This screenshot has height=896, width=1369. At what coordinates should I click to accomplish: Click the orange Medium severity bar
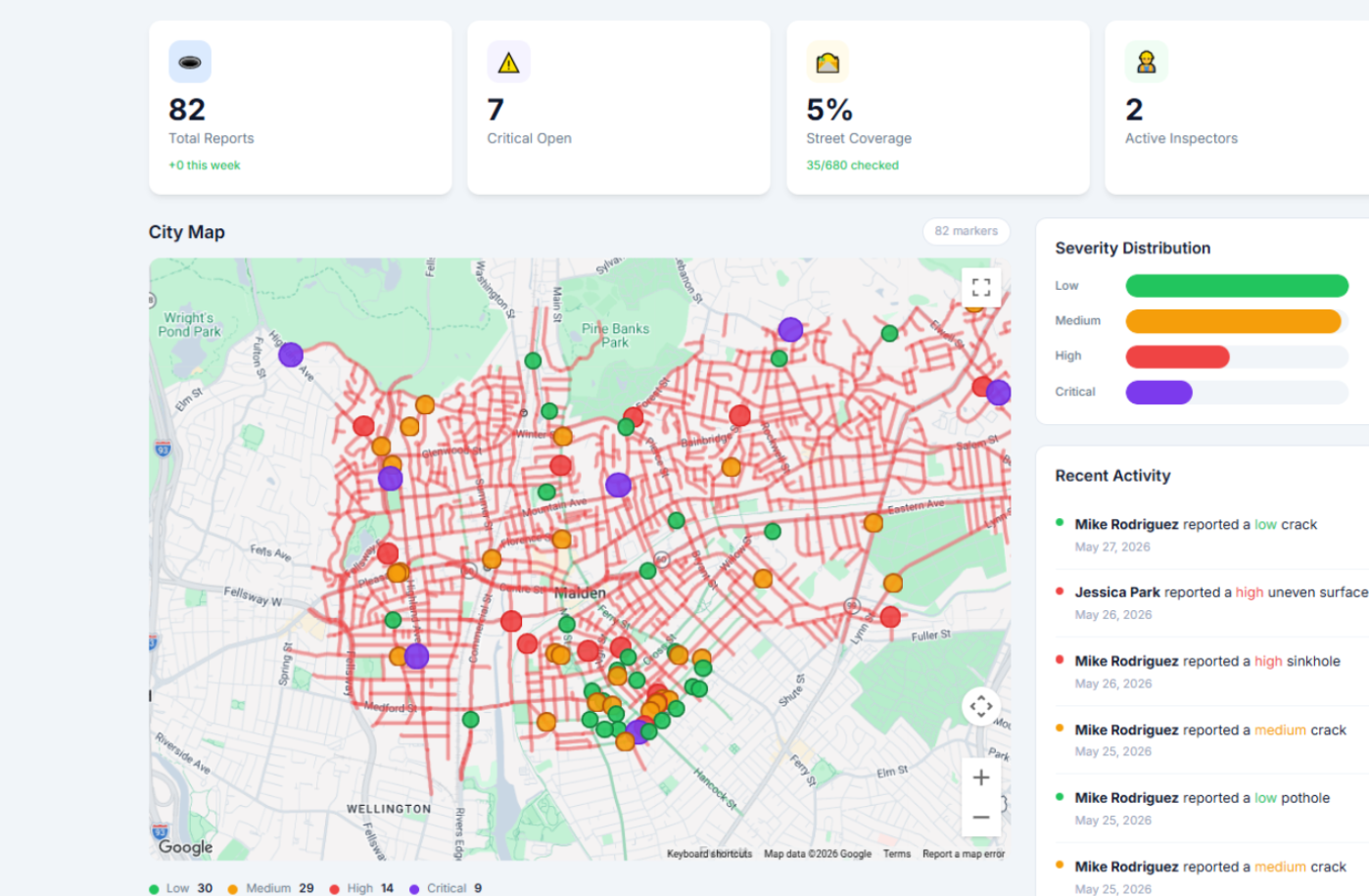[1233, 321]
